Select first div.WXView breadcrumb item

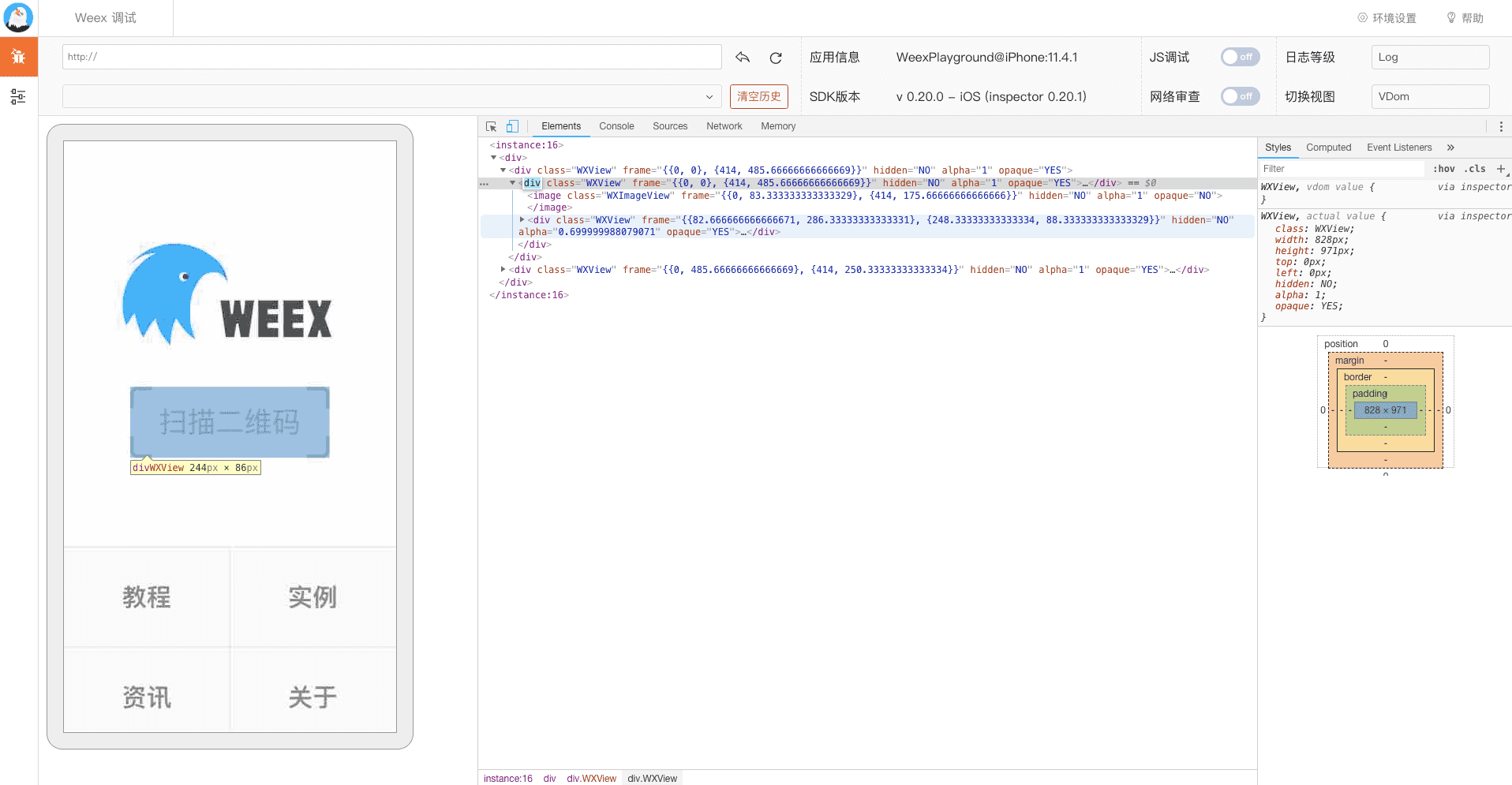tap(592, 779)
